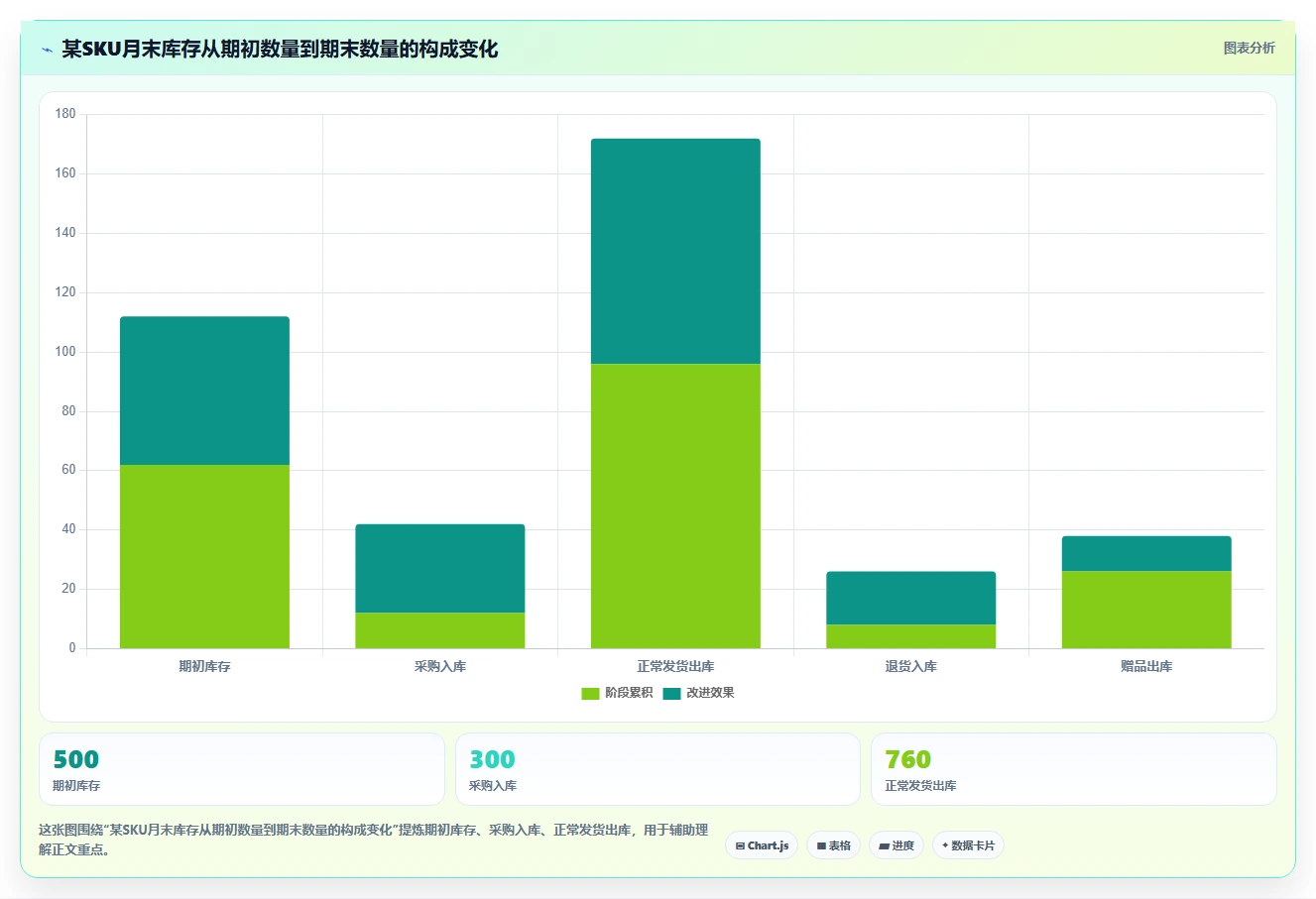This screenshot has height=899, width=1316.
Task: Click the 期初库存 card showing 500
Action: [x=242, y=769]
